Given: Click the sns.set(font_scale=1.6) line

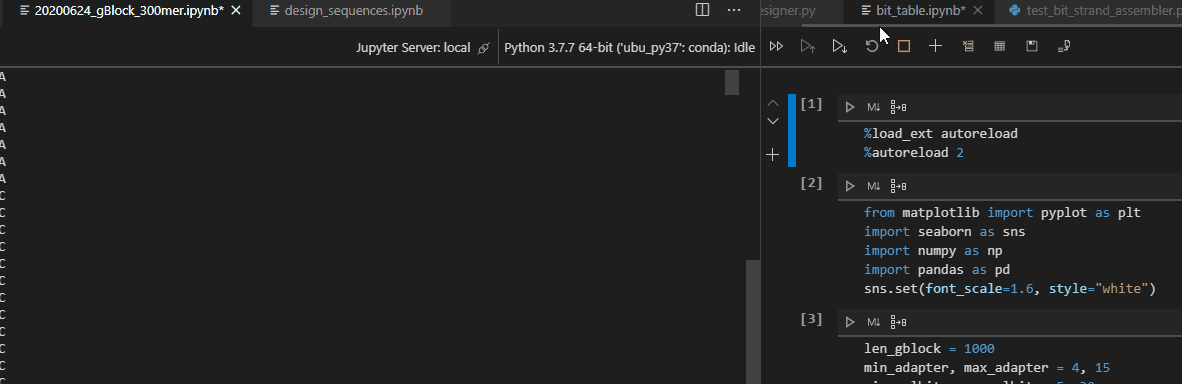Looking at the screenshot, I should pos(1009,288).
